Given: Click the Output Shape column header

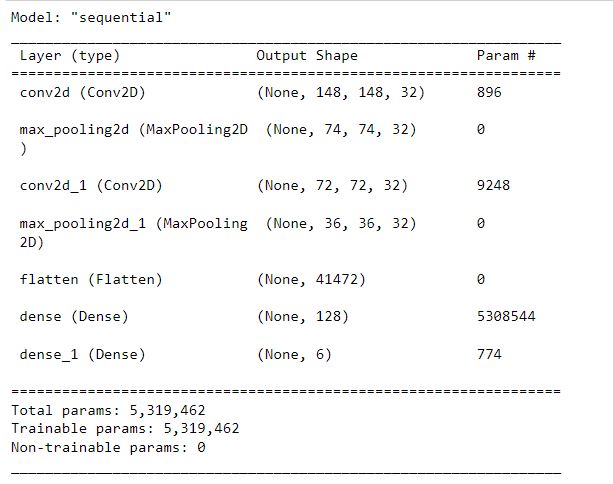Looking at the screenshot, I should point(307,56).
